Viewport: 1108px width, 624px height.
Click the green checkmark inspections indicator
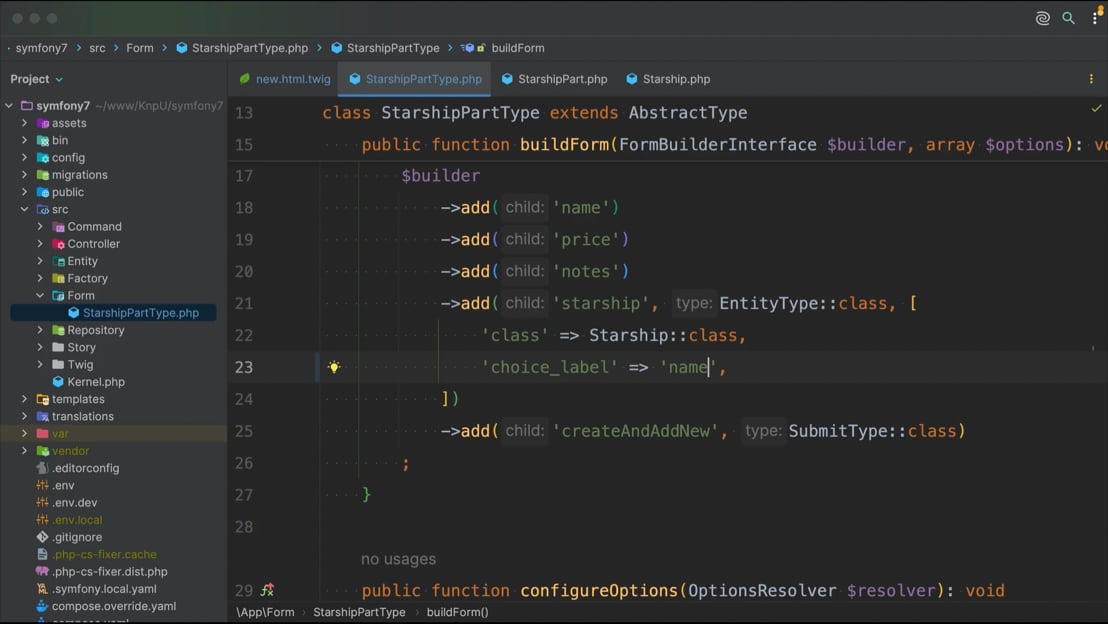[1096, 108]
